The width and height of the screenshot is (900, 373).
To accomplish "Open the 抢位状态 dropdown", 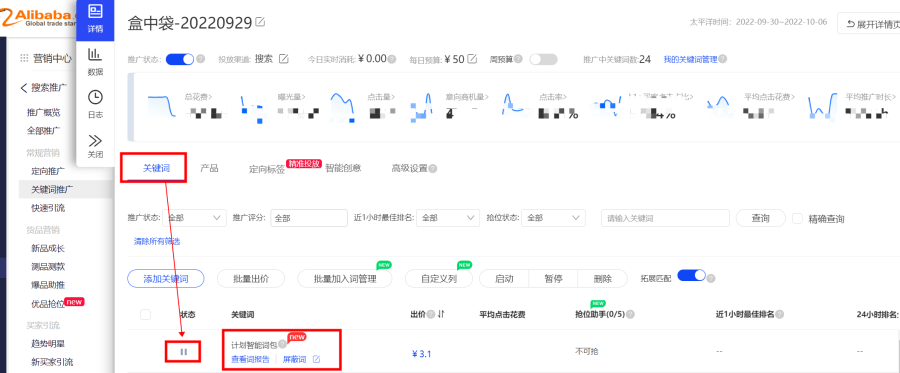I will [553, 218].
